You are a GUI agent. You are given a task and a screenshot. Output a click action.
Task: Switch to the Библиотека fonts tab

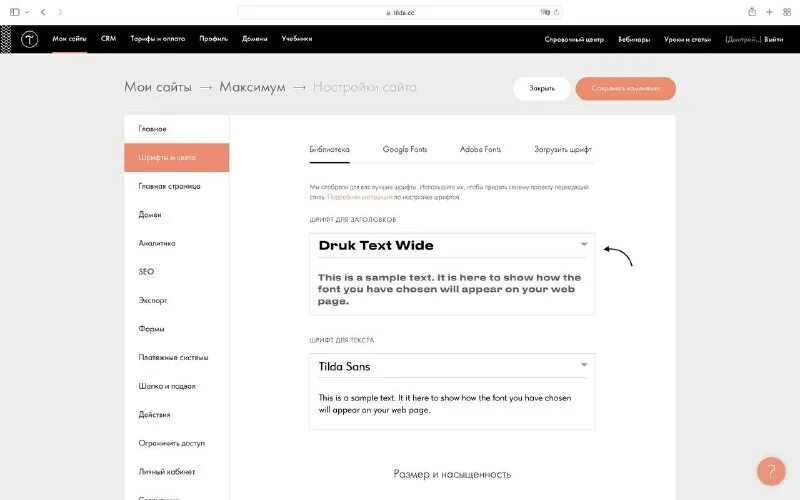click(330, 149)
